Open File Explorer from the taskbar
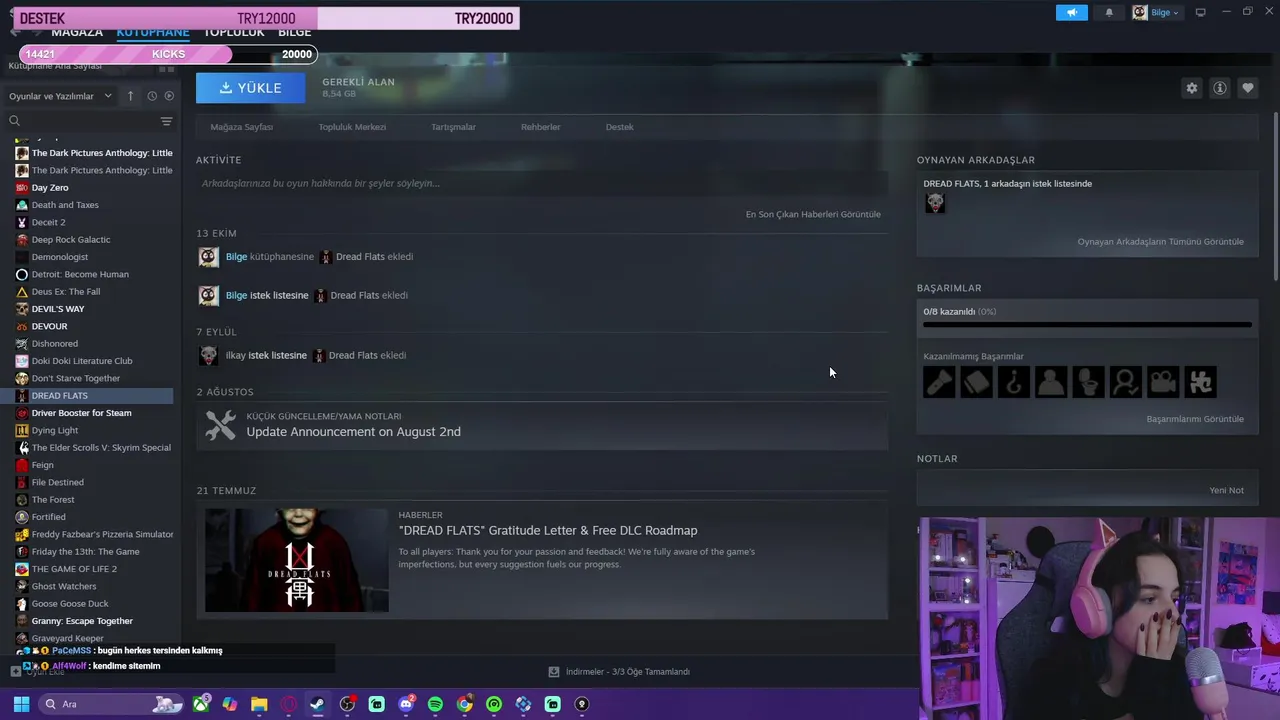 [x=259, y=704]
